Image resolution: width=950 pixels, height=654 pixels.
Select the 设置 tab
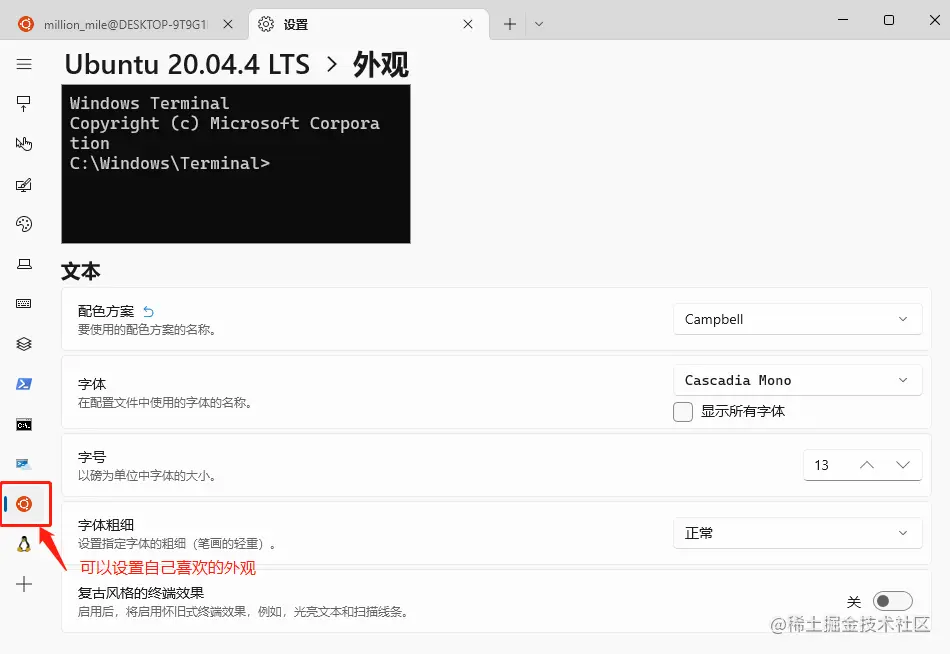290,22
